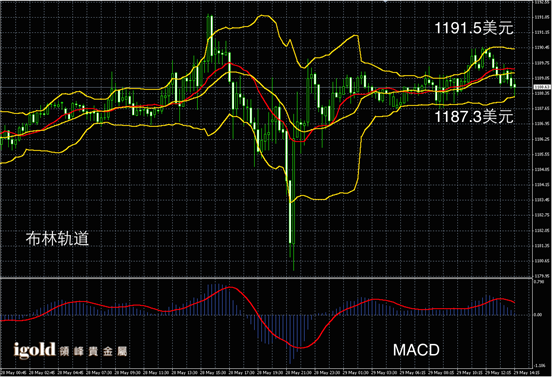
Task: Click the 領峰貴金屬 brand text
Action: (93, 351)
